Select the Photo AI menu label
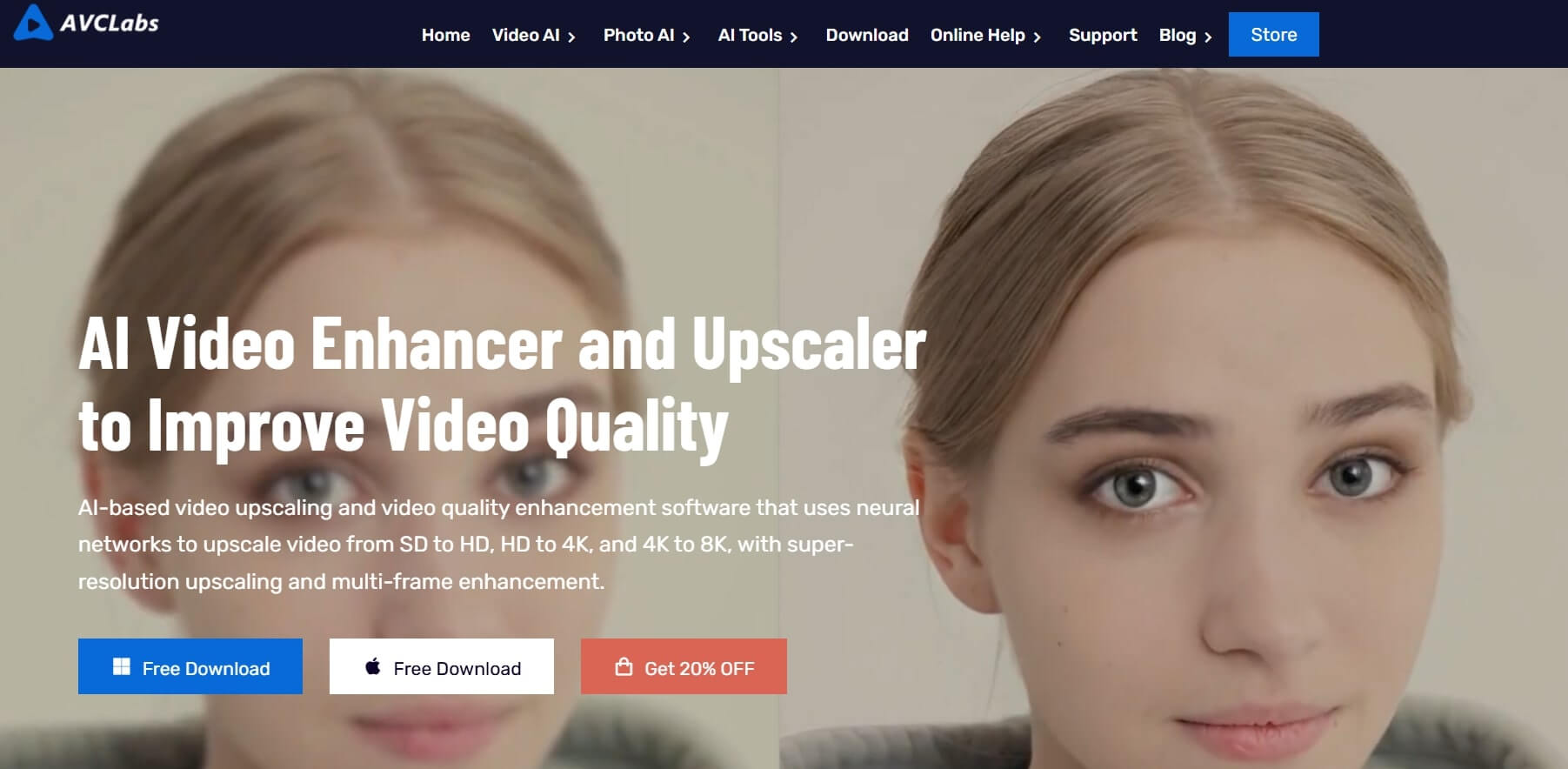This screenshot has height=769, width=1568. [638, 35]
